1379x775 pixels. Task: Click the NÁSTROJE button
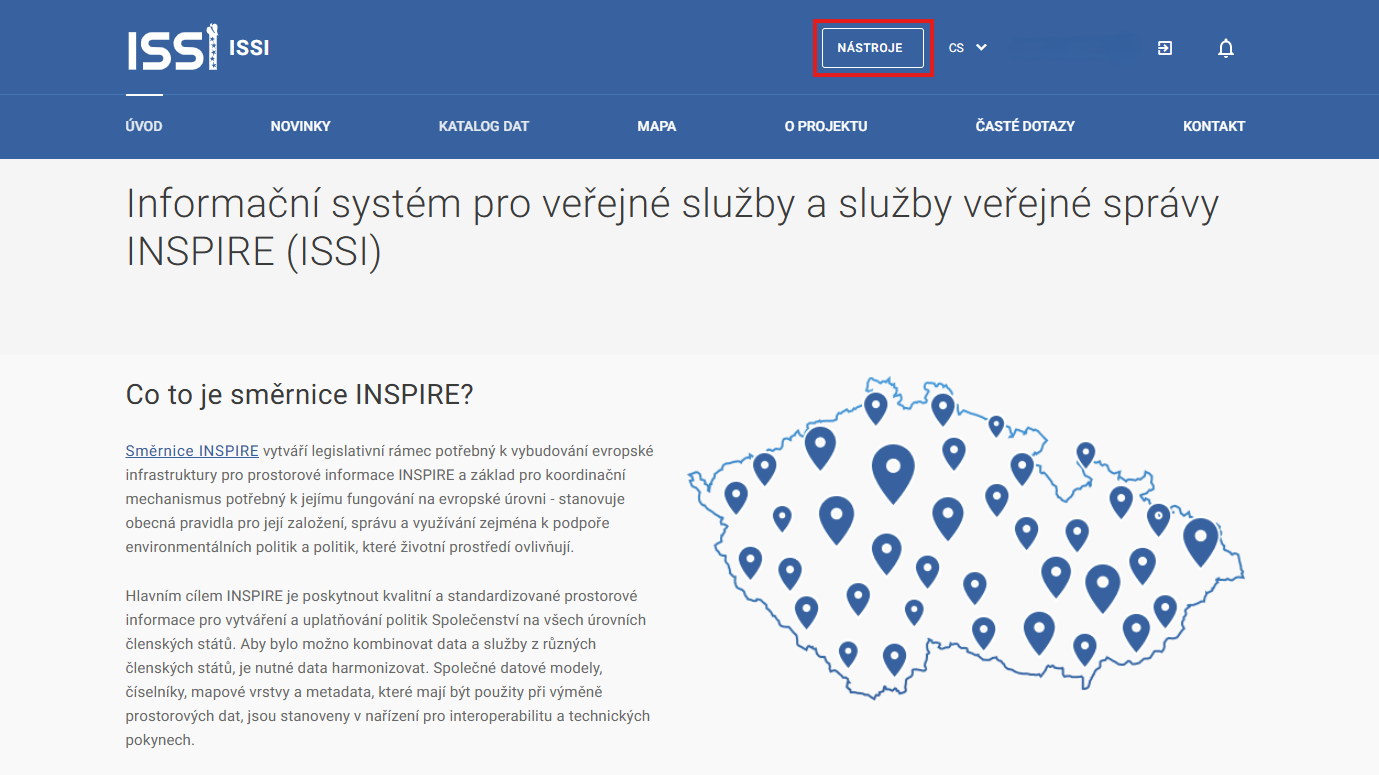coord(872,47)
